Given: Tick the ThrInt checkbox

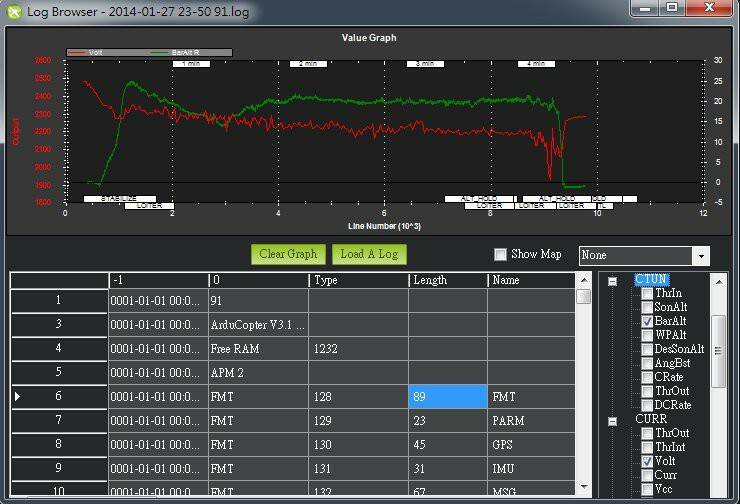Looking at the screenshot, I should coord(647,447).
